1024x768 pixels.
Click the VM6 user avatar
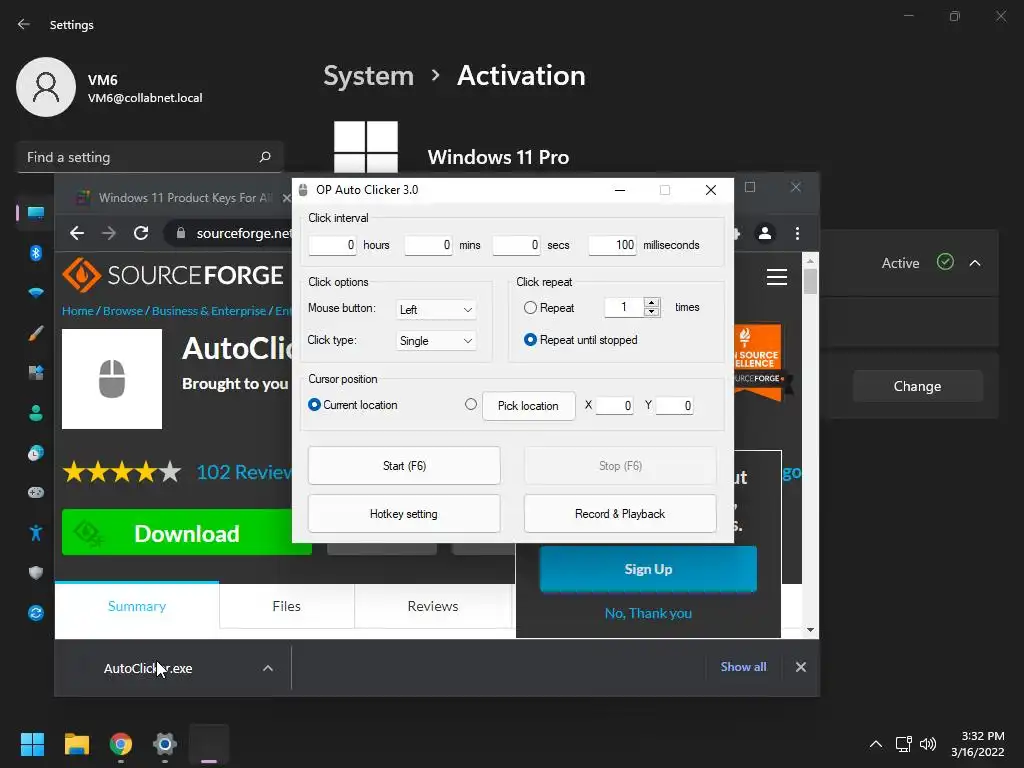point(46,87)
